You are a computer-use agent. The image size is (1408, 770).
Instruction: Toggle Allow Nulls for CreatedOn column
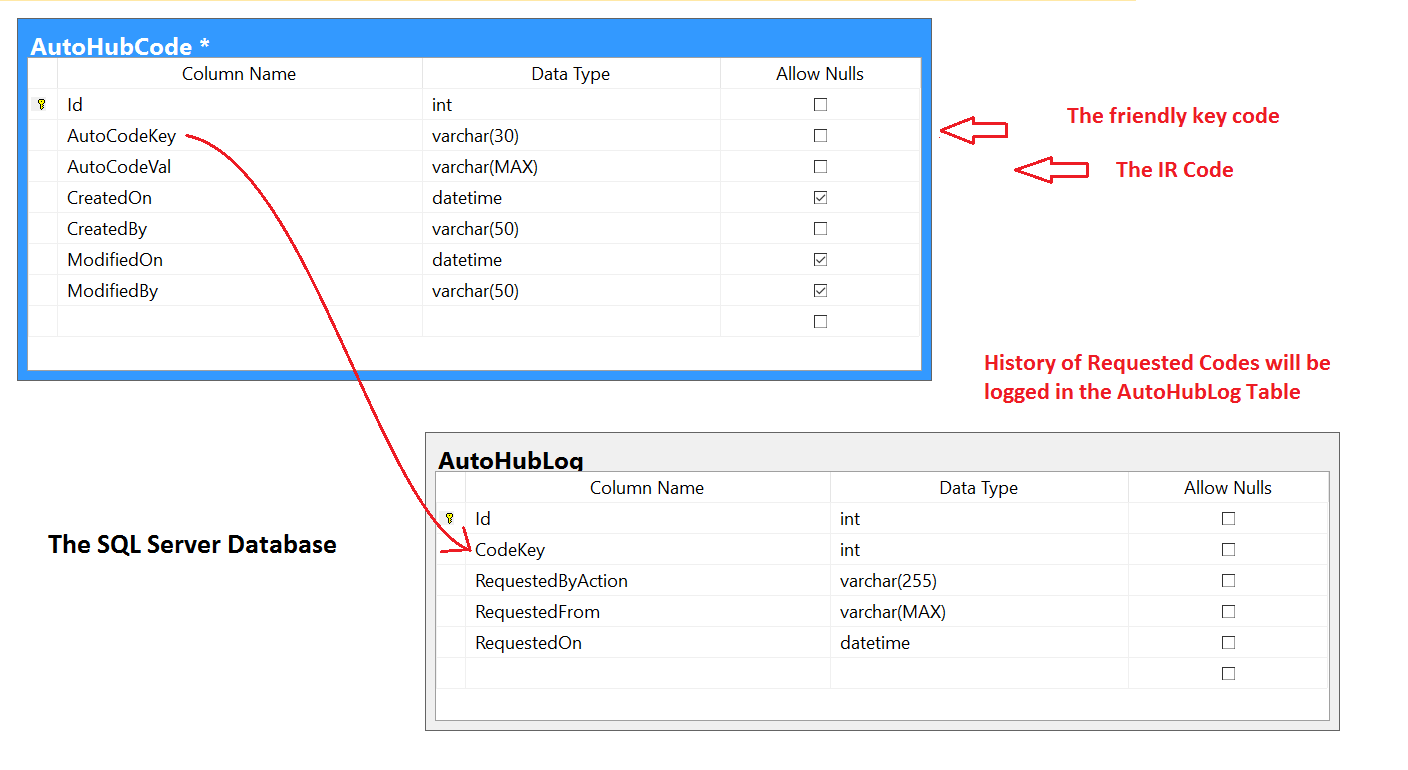(x=820, y=198)
